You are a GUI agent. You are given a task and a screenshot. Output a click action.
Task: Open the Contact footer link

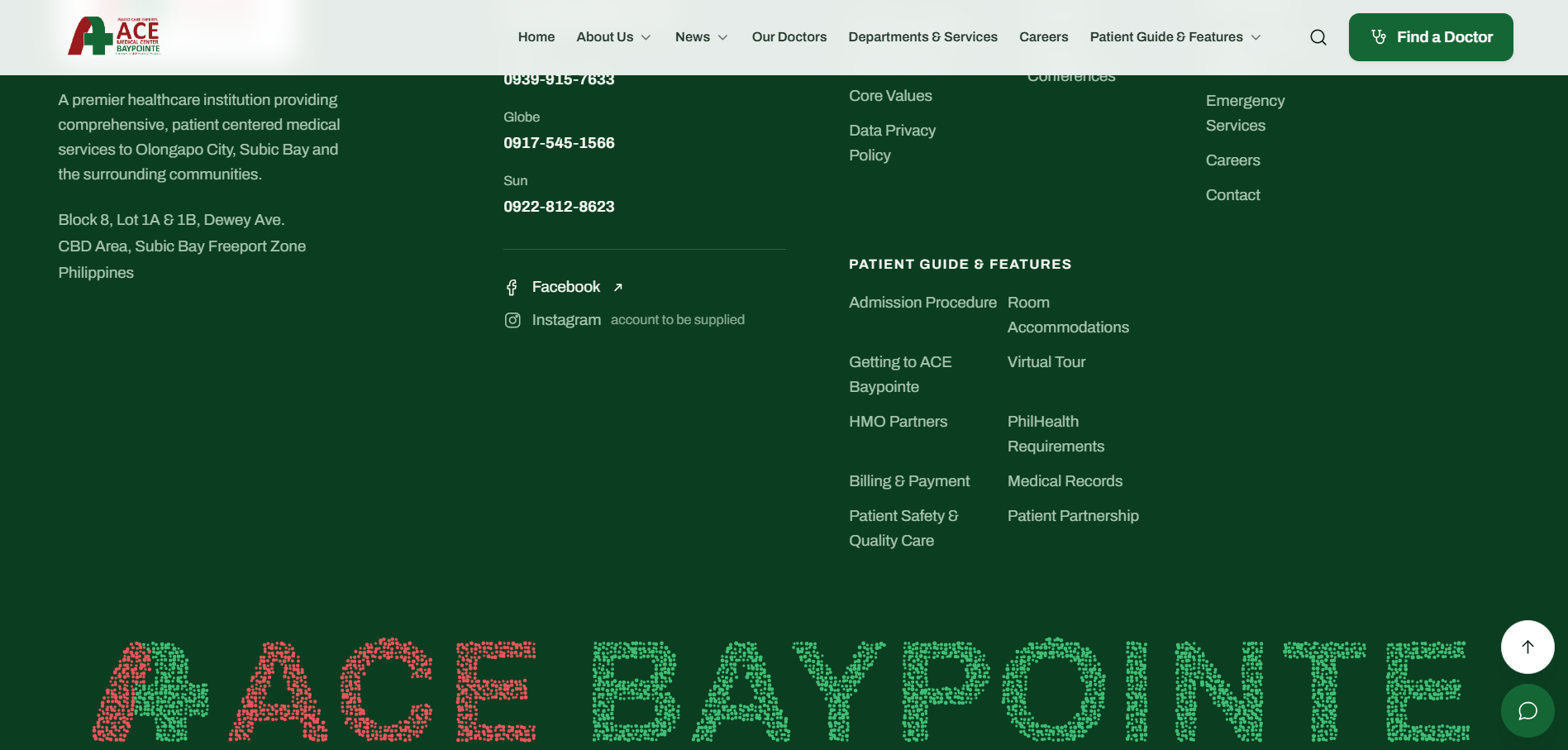[1232, 195]
